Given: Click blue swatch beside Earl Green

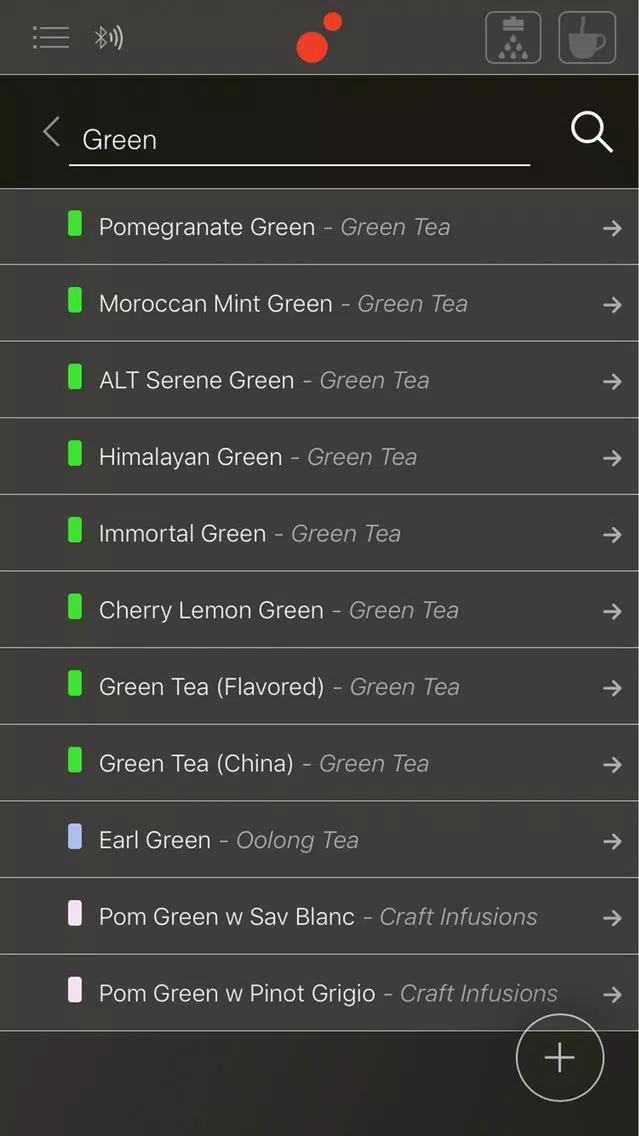Looking at the screenshot, I should click(75, 837).
